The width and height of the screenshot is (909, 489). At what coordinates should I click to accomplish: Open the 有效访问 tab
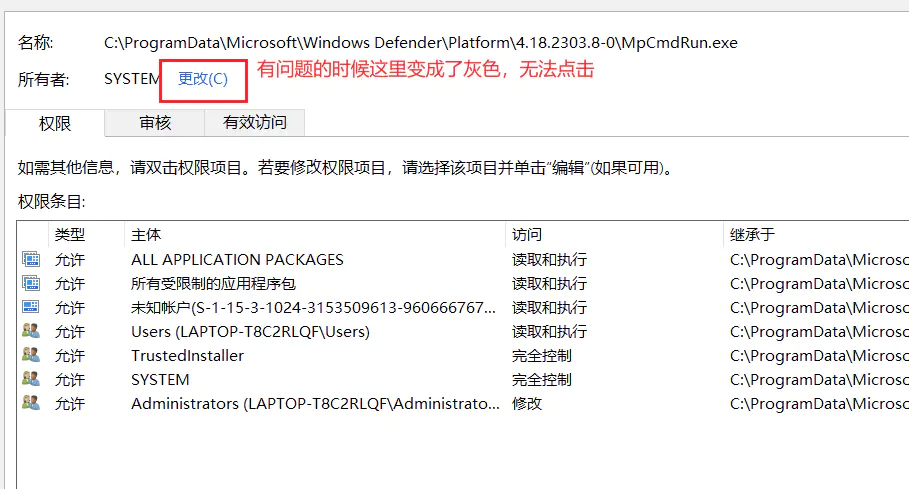click(254, 122)
